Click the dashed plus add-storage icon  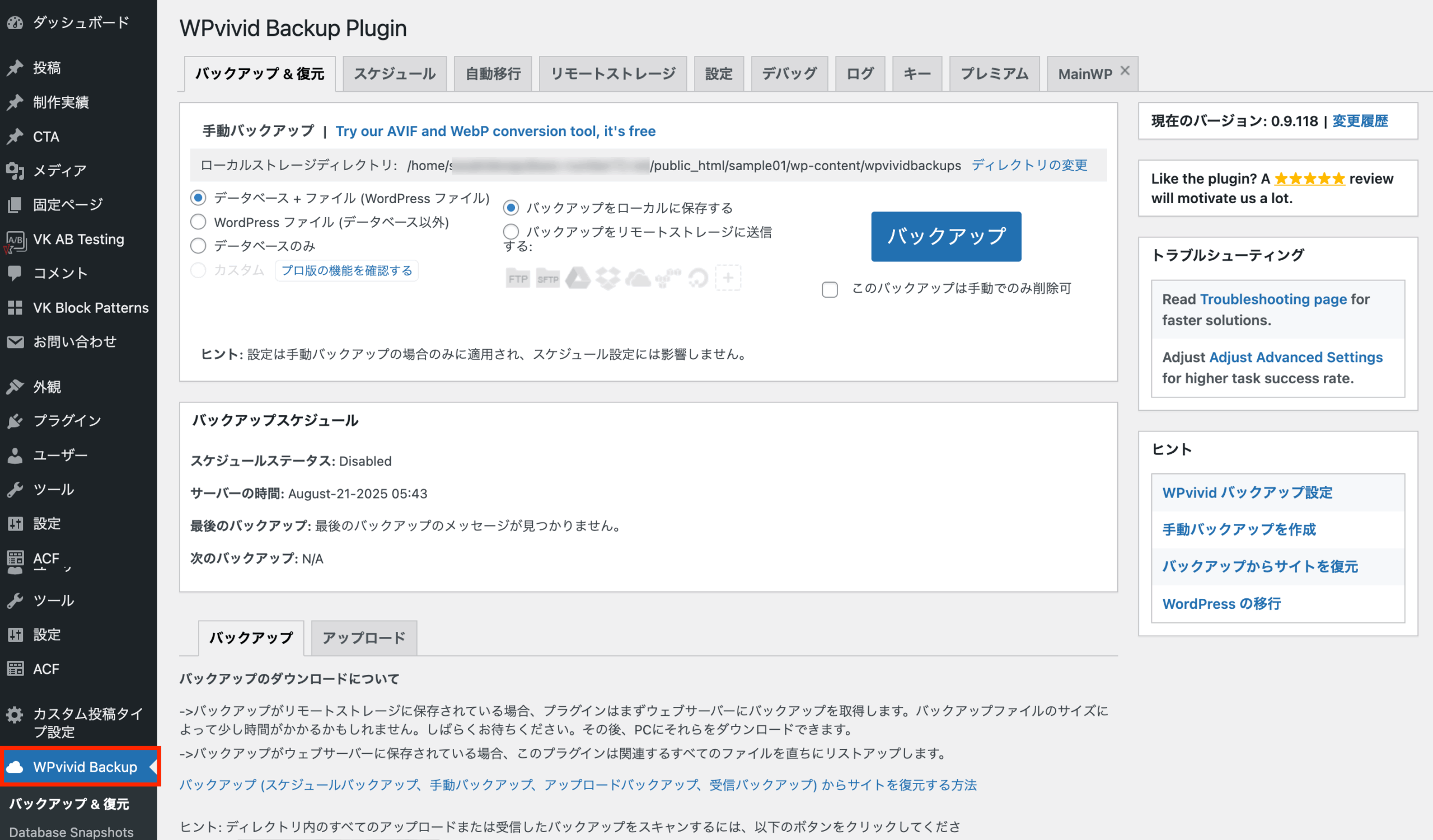728,278
